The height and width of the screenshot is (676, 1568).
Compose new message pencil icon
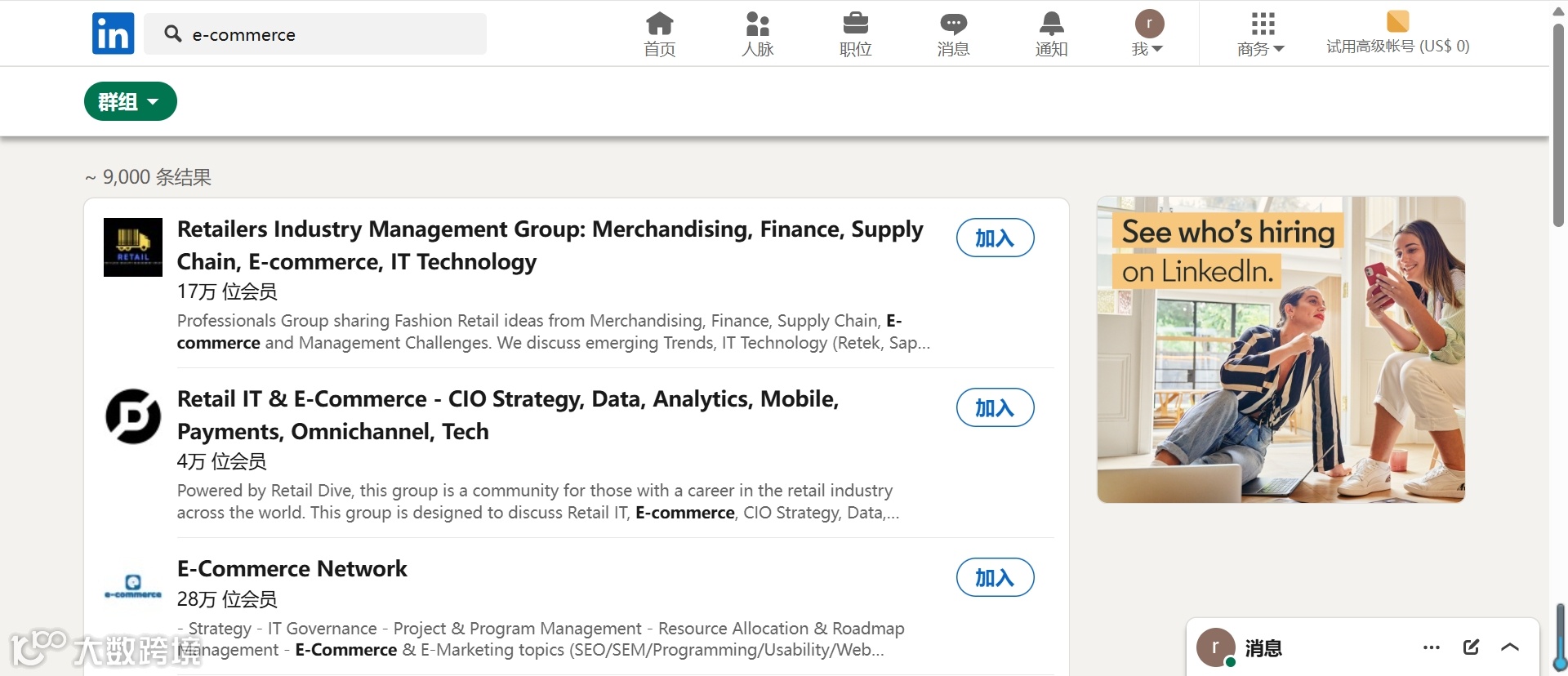click(1471, 647)
